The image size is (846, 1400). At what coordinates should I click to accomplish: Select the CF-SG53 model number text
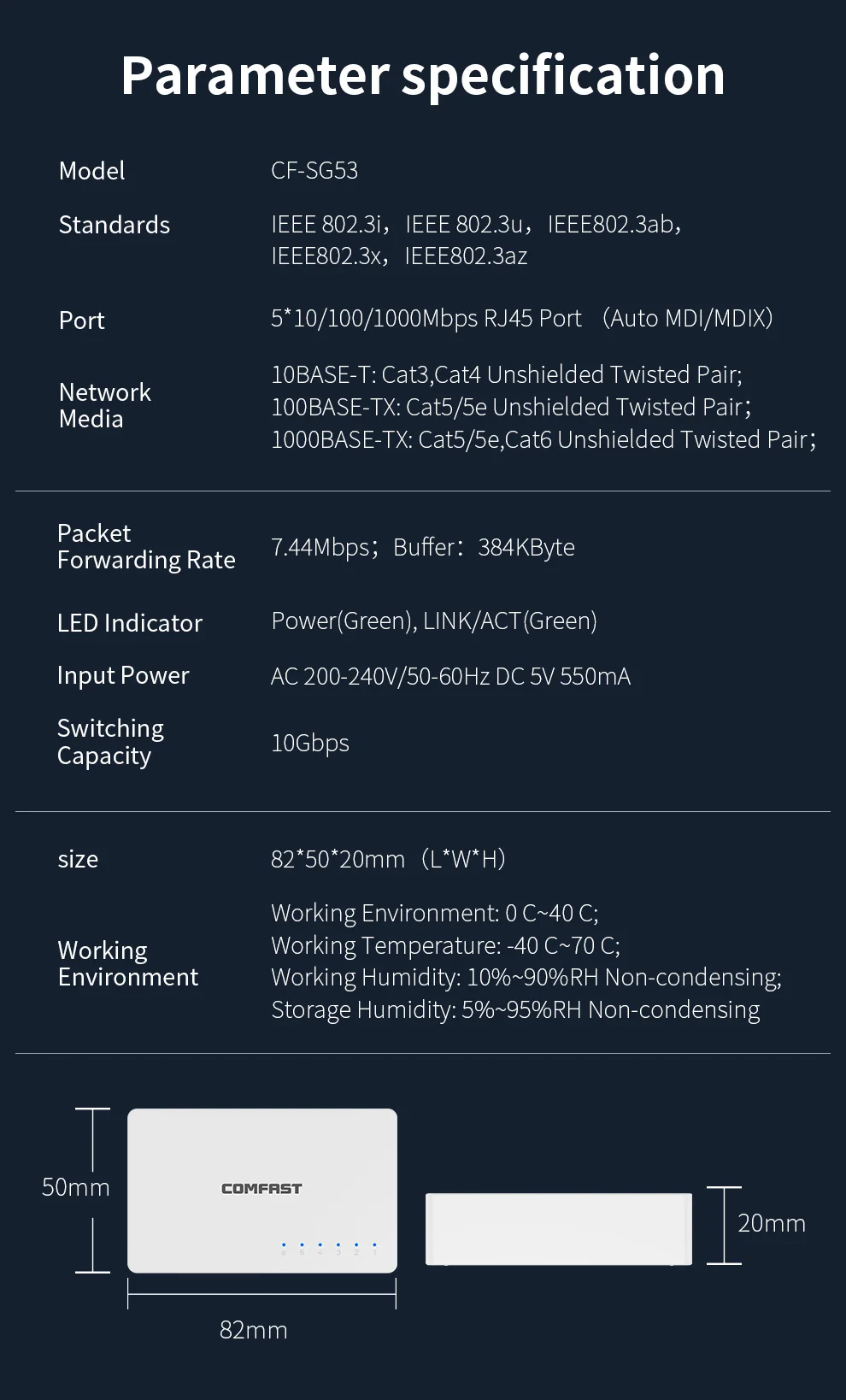314,171
